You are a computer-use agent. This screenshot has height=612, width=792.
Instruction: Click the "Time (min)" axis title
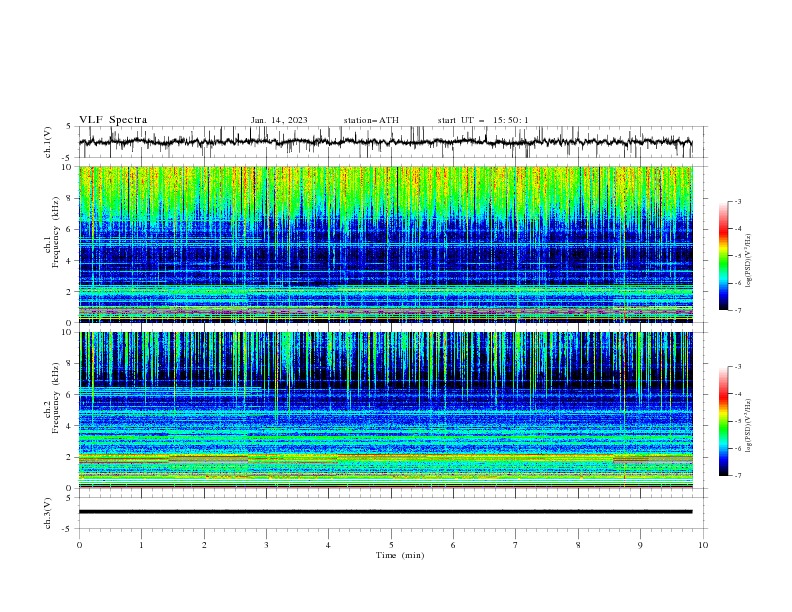[400, 555]
